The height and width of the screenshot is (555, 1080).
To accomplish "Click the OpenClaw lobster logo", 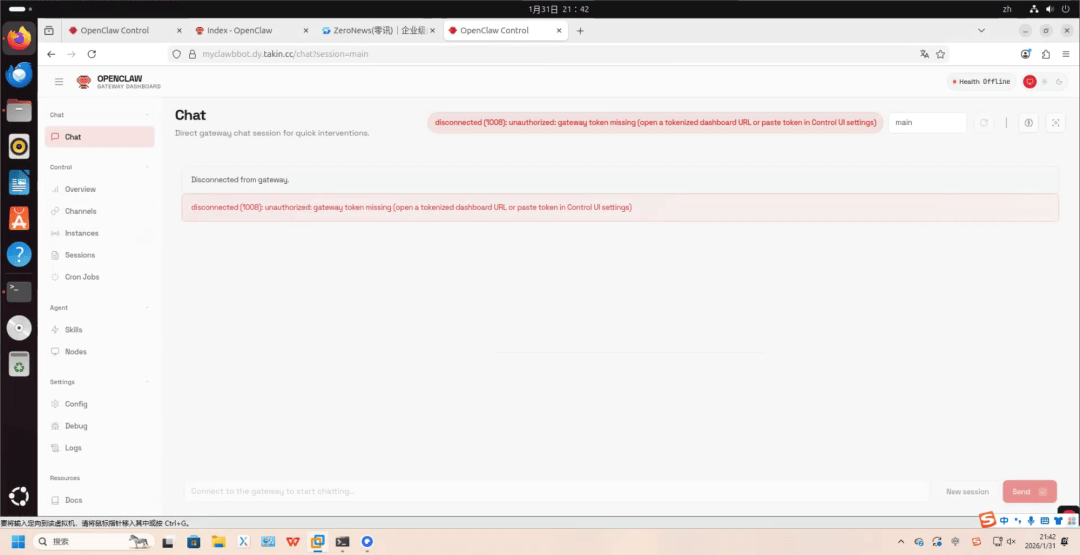I will click(83, 82).
